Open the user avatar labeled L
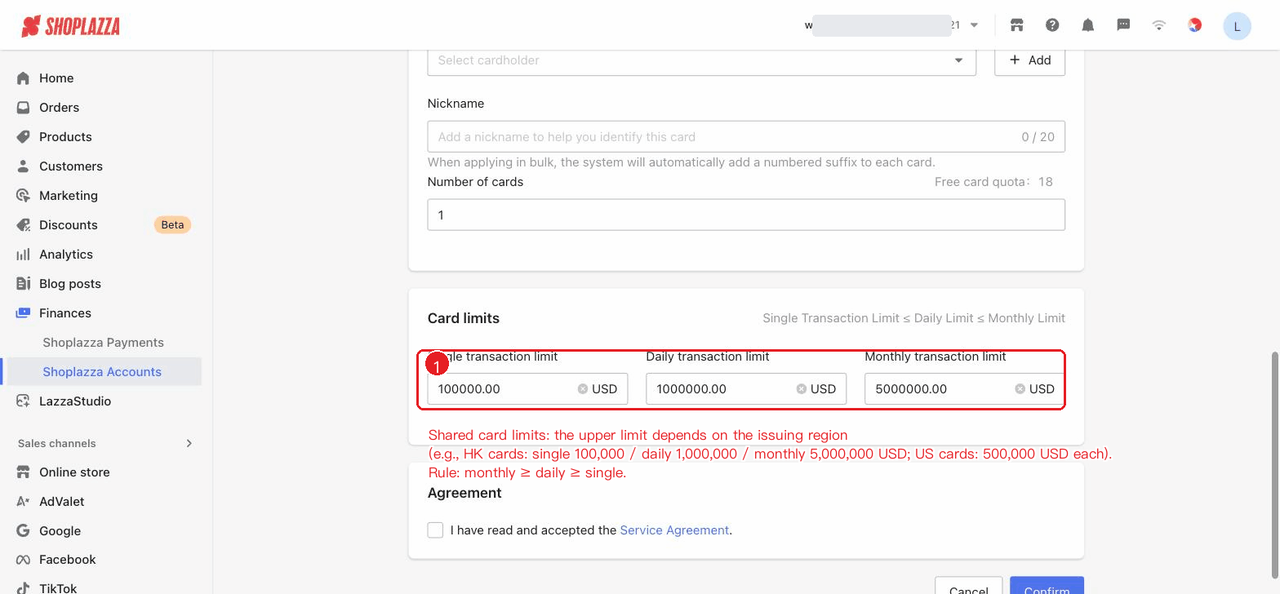This screenshot has width=1280, height=594. coord(1237,26)
